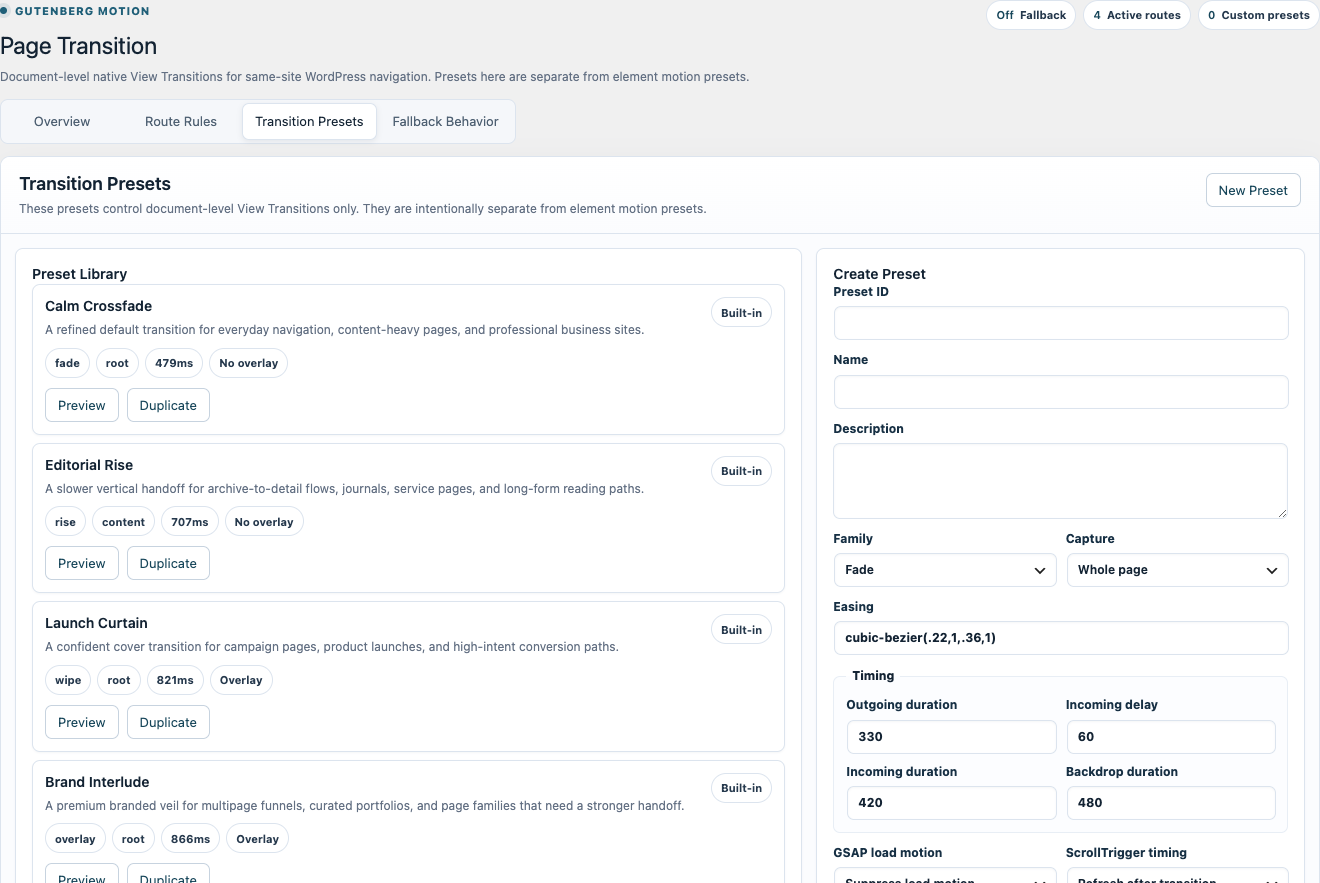Open the Overview tab
This screenshot has width=1320, height=883.
62,122
